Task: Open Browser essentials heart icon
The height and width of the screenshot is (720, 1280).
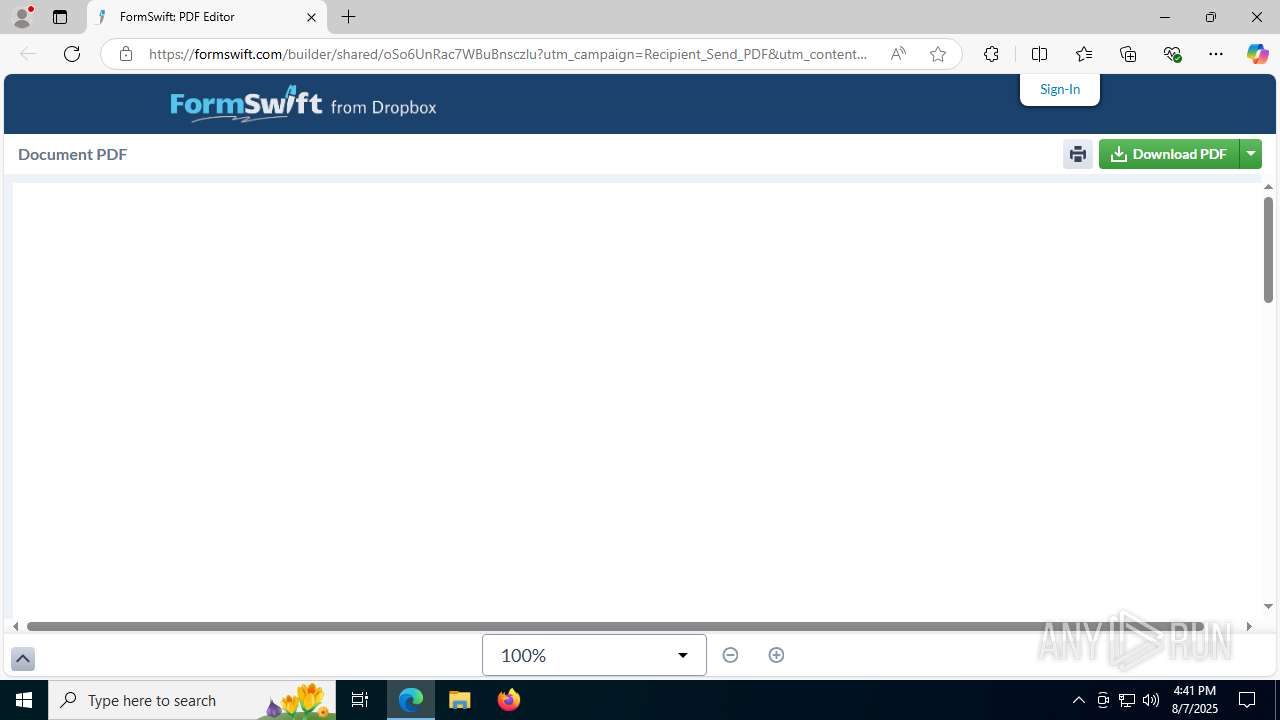Action: click(x=1172, y=54)
